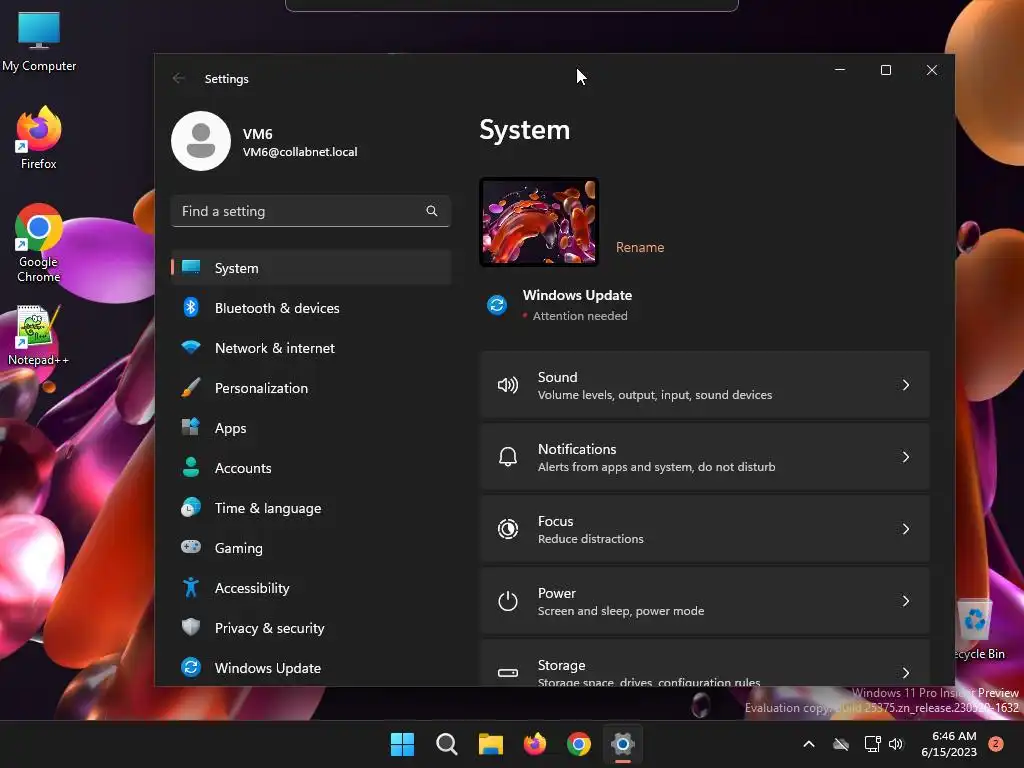Click the Sound speaker icon
Viewport: 1024px width, 768px height.
point(507,385)
